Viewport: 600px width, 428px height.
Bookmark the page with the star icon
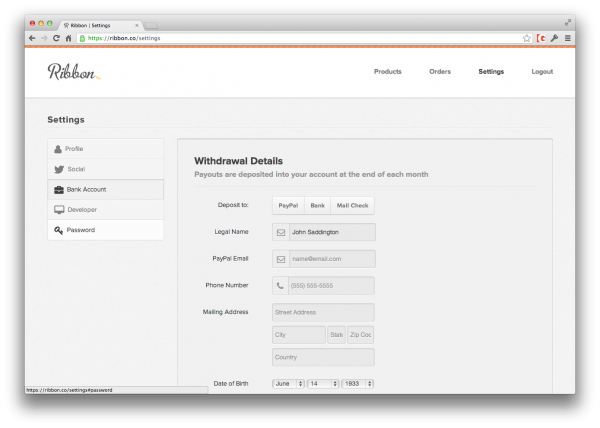pos(527,38)
